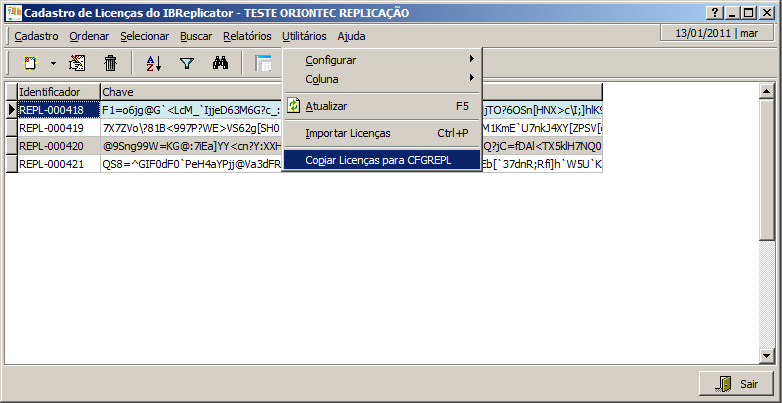
Task: Click the trash can Delete icon
Action: [110, 63]
